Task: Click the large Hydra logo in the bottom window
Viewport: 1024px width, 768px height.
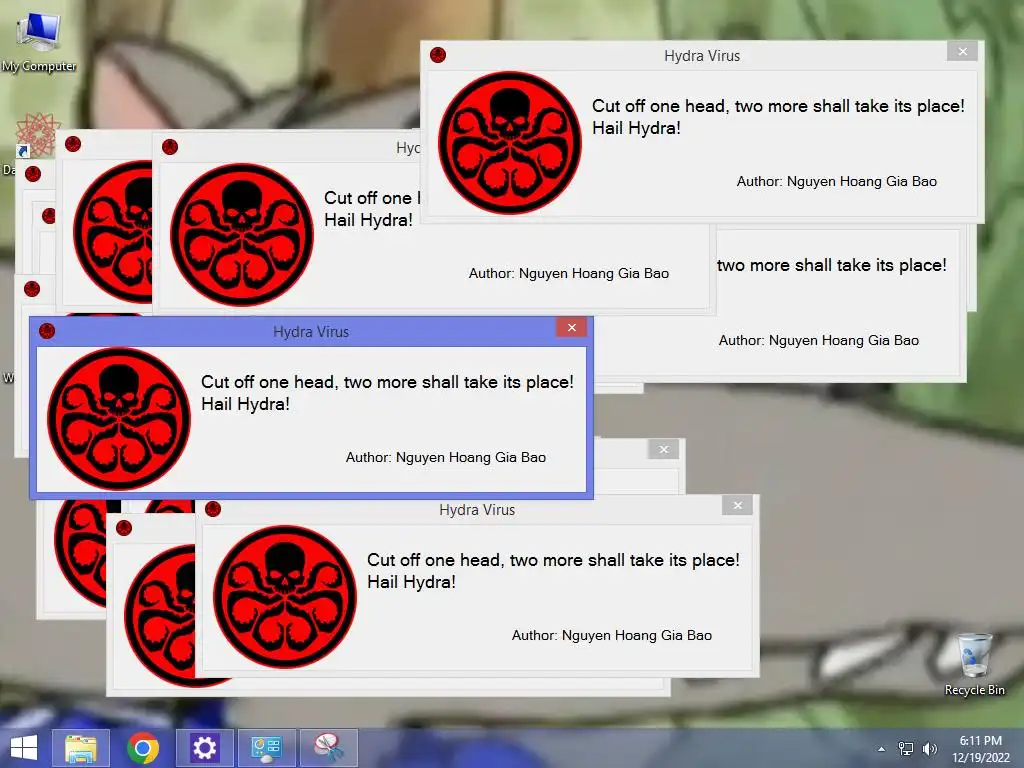Action: tap(285, 597)
